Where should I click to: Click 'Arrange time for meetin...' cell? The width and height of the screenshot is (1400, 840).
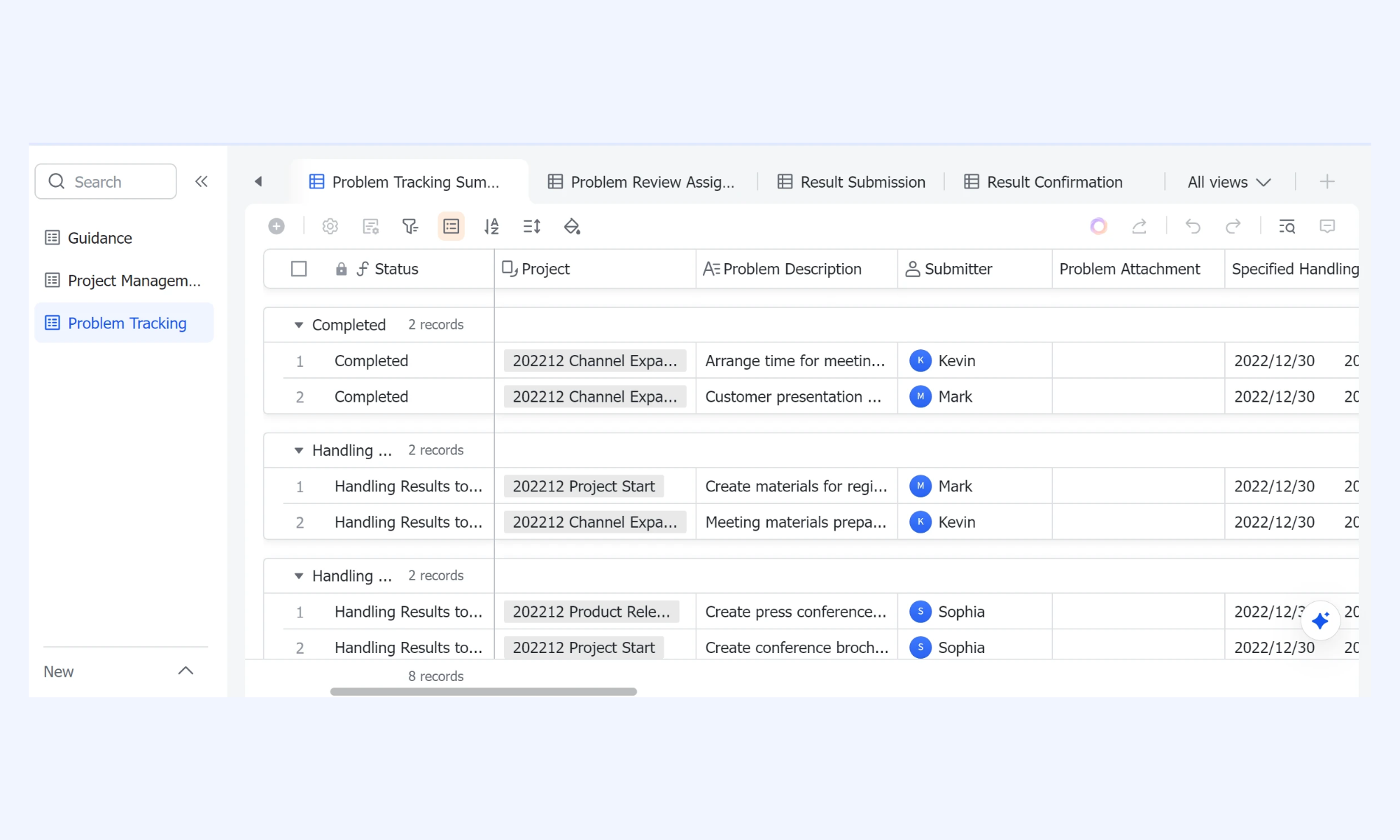797,360
